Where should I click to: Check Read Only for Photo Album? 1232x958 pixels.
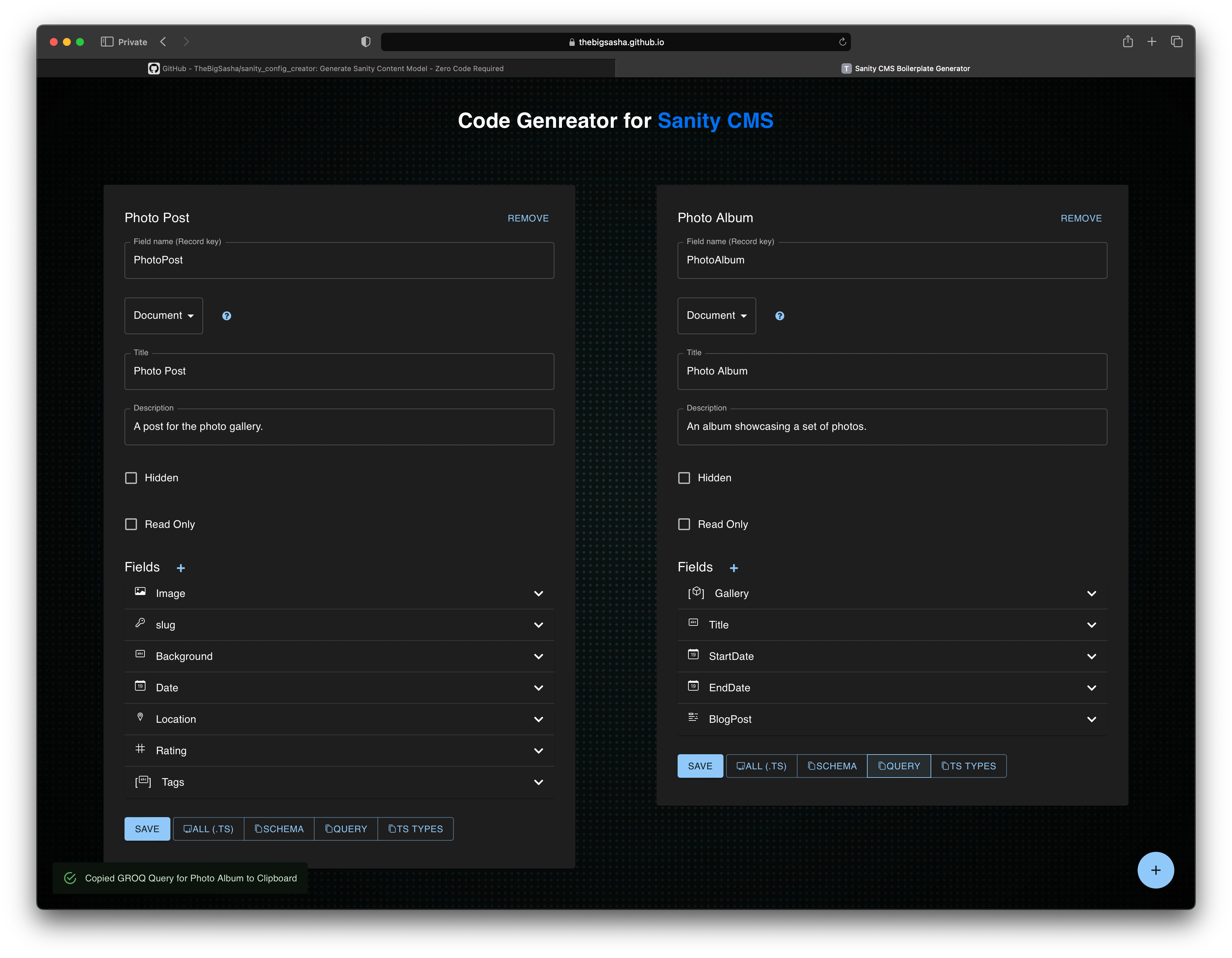pyautogui.click(x=684, y=524)
